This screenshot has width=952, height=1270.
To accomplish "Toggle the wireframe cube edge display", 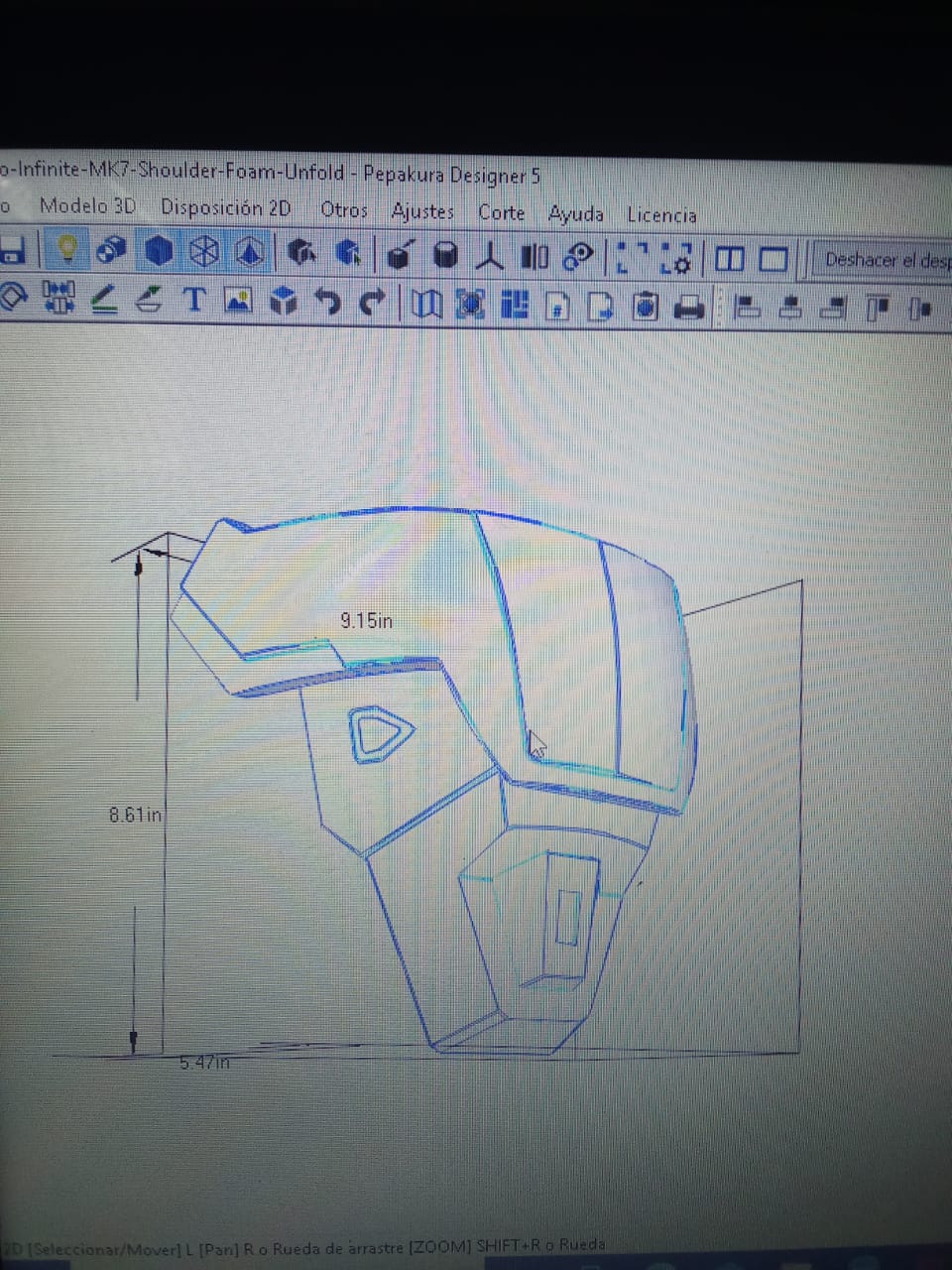I will tap(204, 251).
